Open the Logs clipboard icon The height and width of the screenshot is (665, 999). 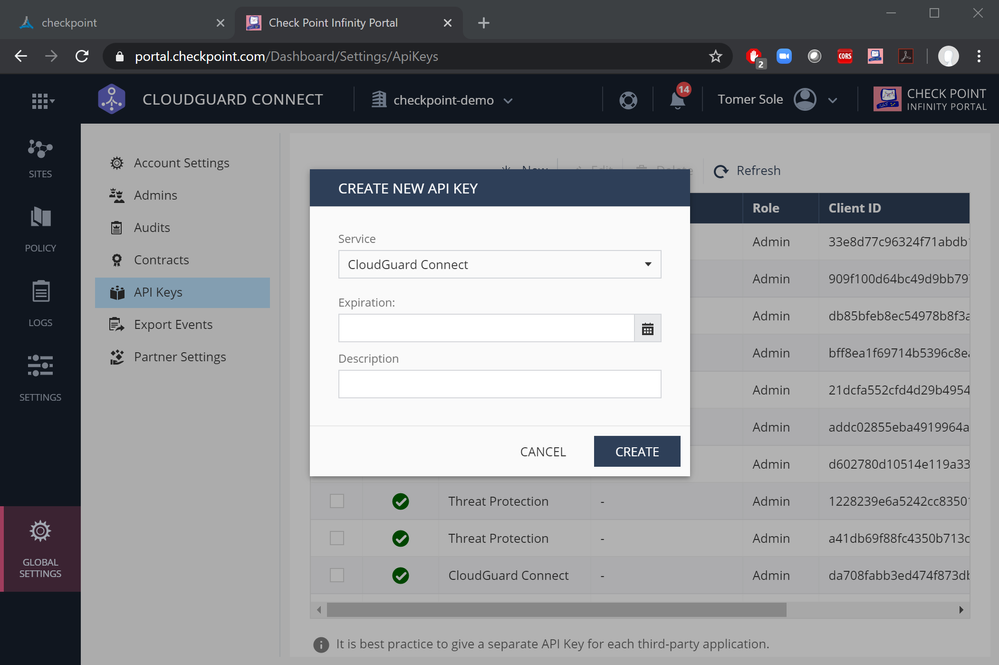(40, 292)
